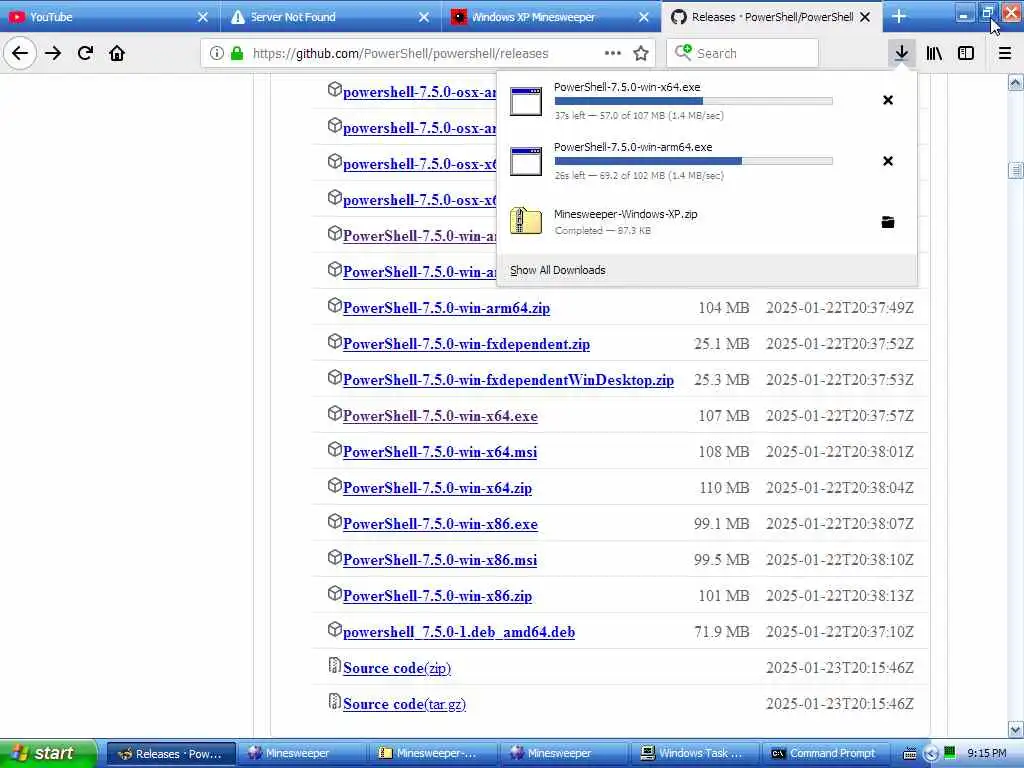Close the Server Not Found tab
Viewport: 1024px width, 768px height.
[424, 17]
